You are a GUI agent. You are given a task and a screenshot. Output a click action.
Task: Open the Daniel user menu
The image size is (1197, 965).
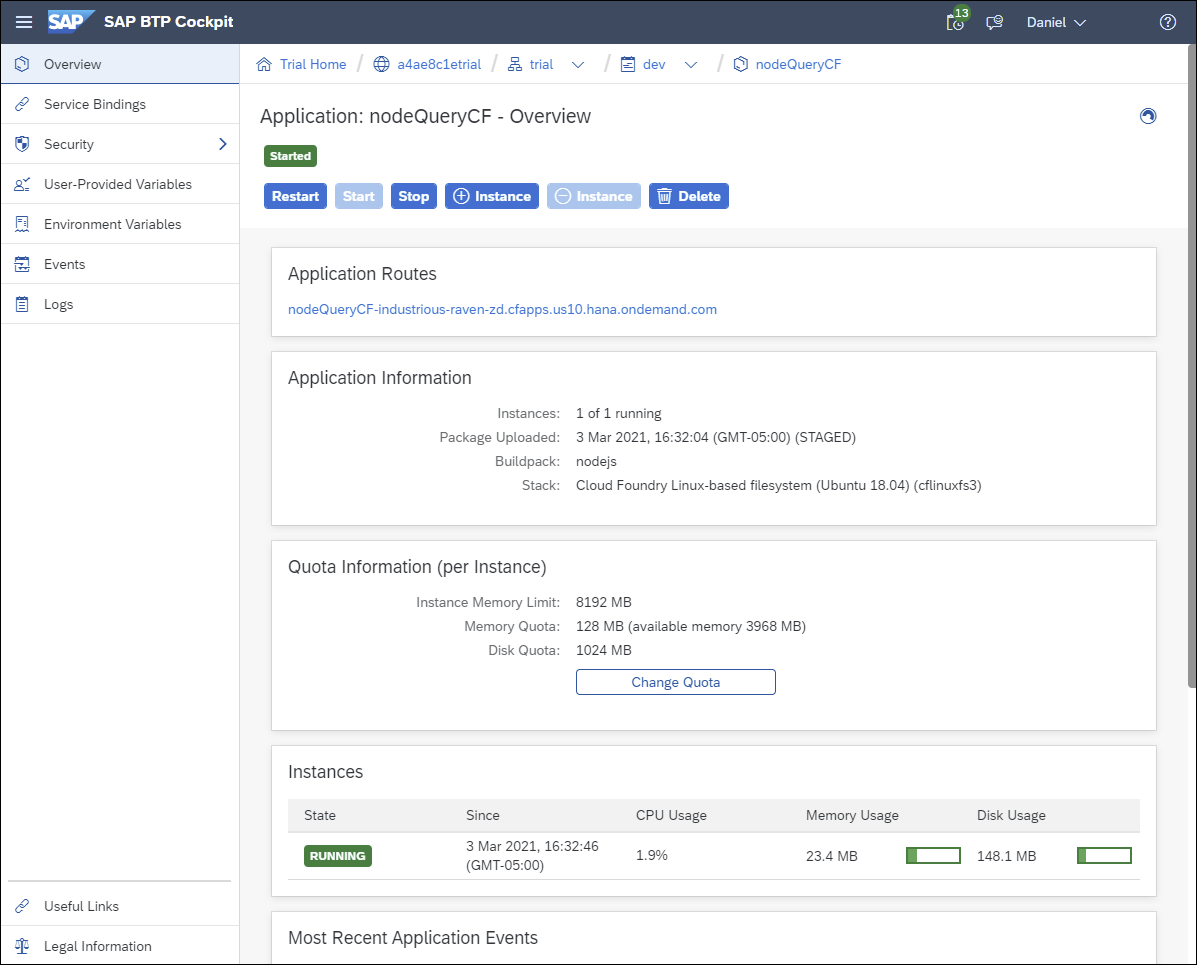pos(1056,22)
